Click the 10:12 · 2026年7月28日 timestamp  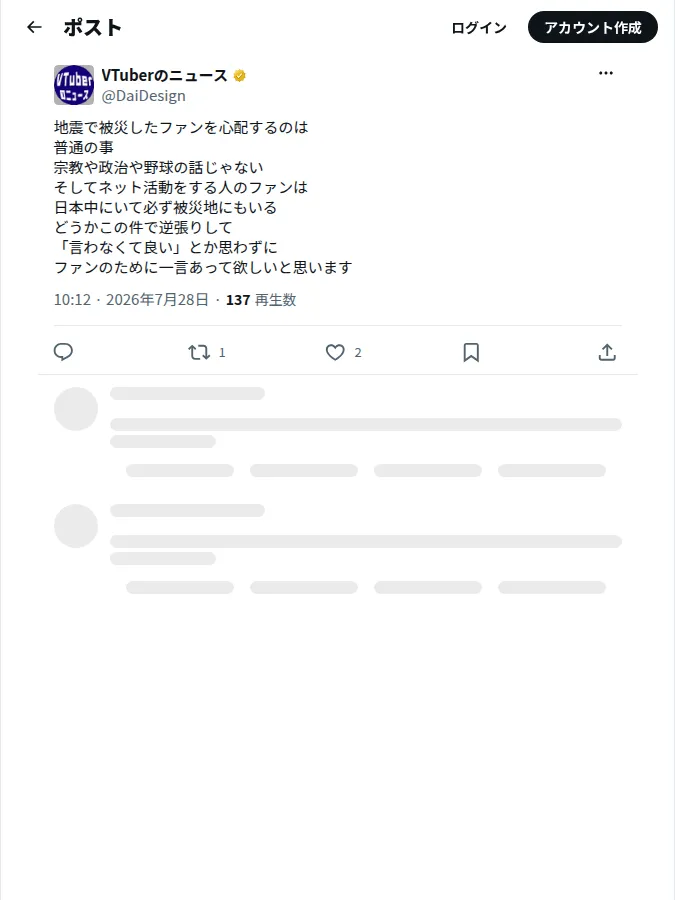[x=131, y=300]
